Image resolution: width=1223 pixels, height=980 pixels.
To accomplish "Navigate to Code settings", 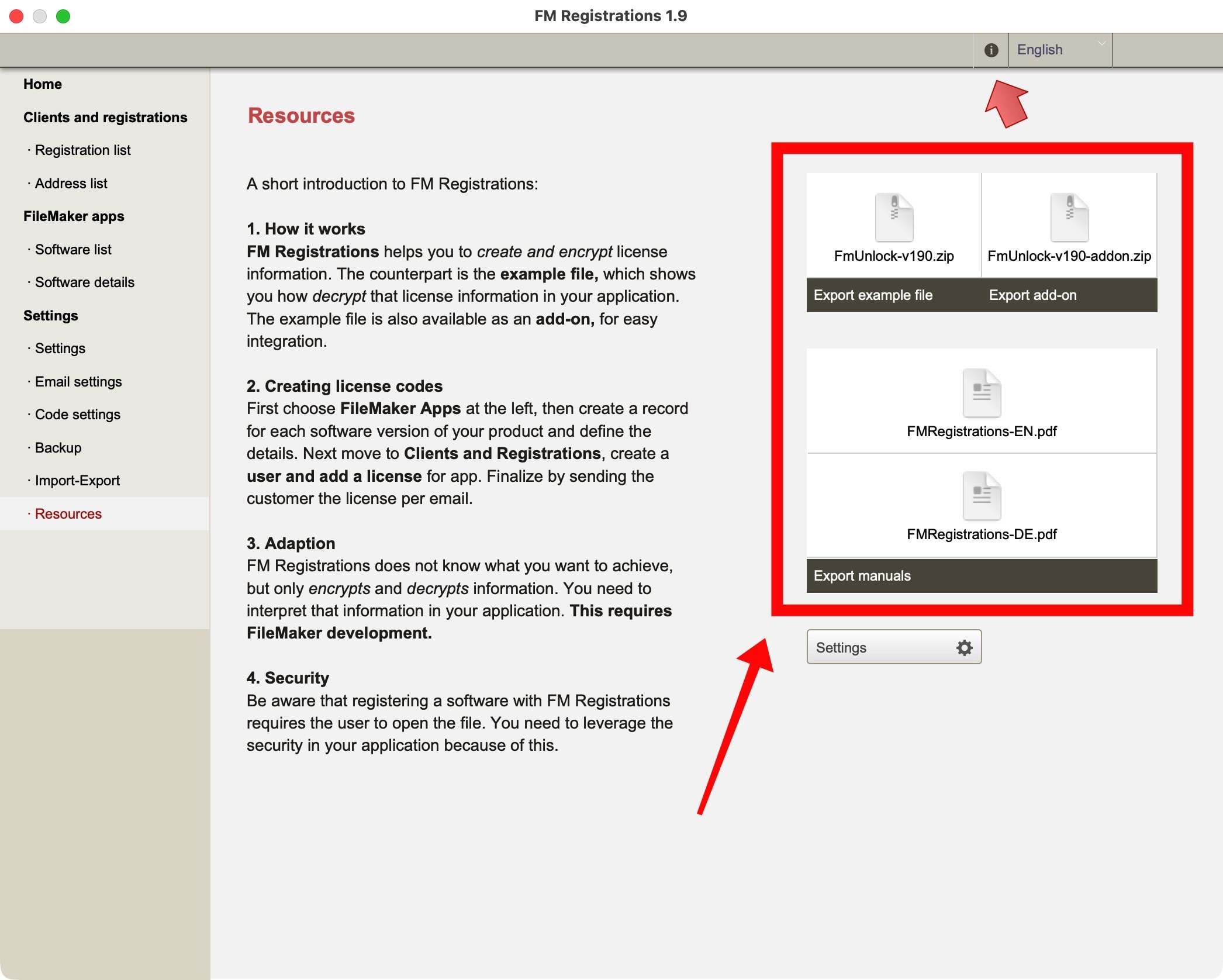I will [77, 415].
